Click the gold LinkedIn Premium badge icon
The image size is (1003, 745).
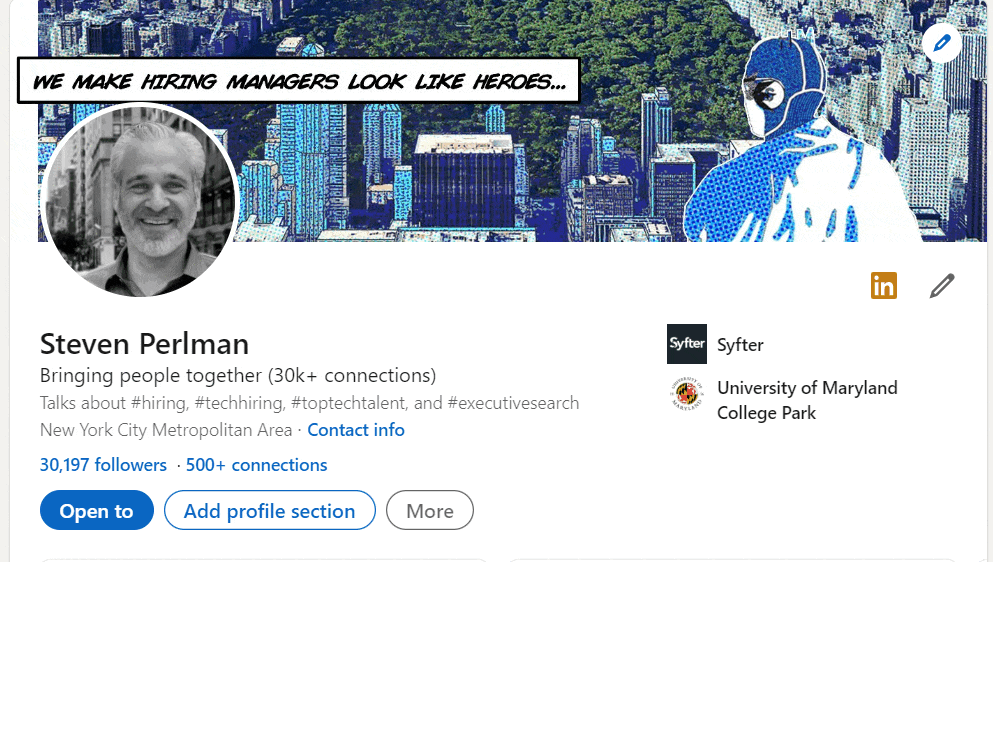click(x=883, y=286)
